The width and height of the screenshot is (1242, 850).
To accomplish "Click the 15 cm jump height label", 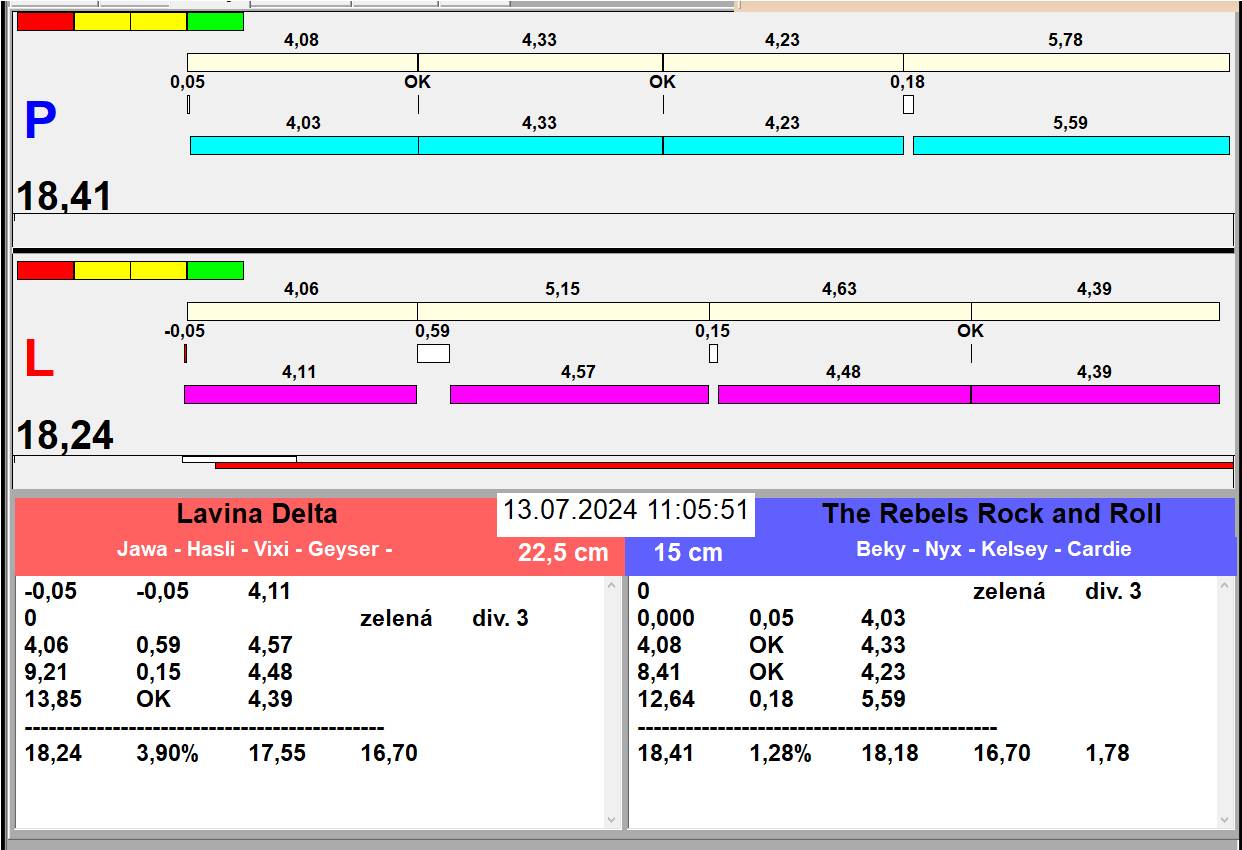I will click(x=688, y=553).
